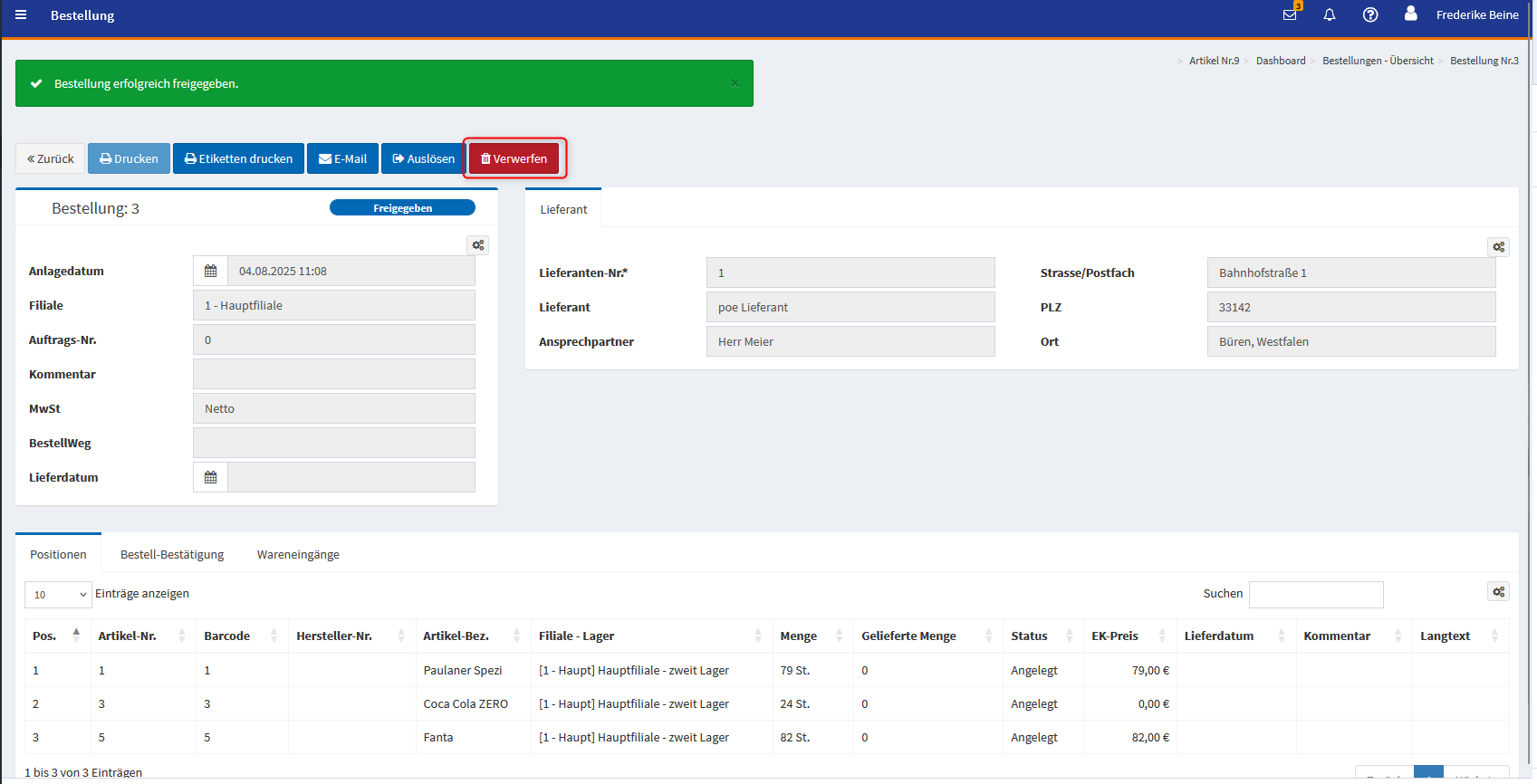This screenshot has height=784, width=1537.
Task: Dismiss the green success notification
Action: (x=735, y=83)
